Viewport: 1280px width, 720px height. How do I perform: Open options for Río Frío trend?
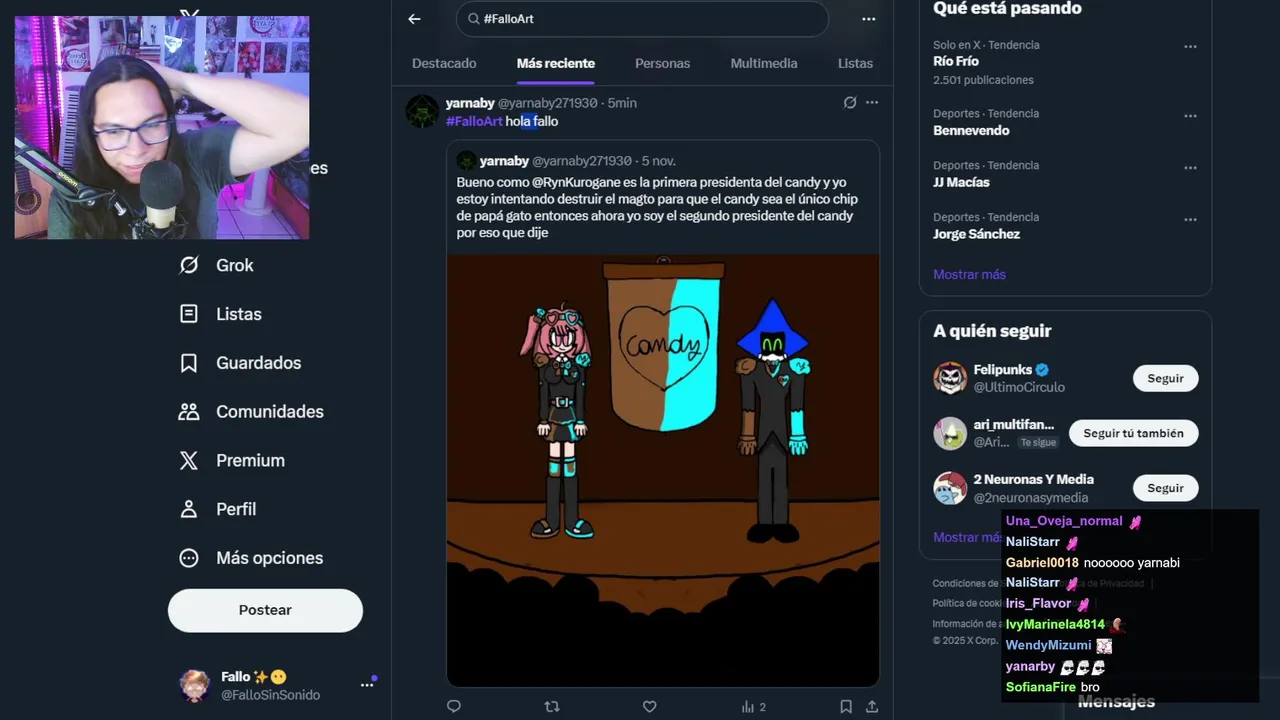1190,46
